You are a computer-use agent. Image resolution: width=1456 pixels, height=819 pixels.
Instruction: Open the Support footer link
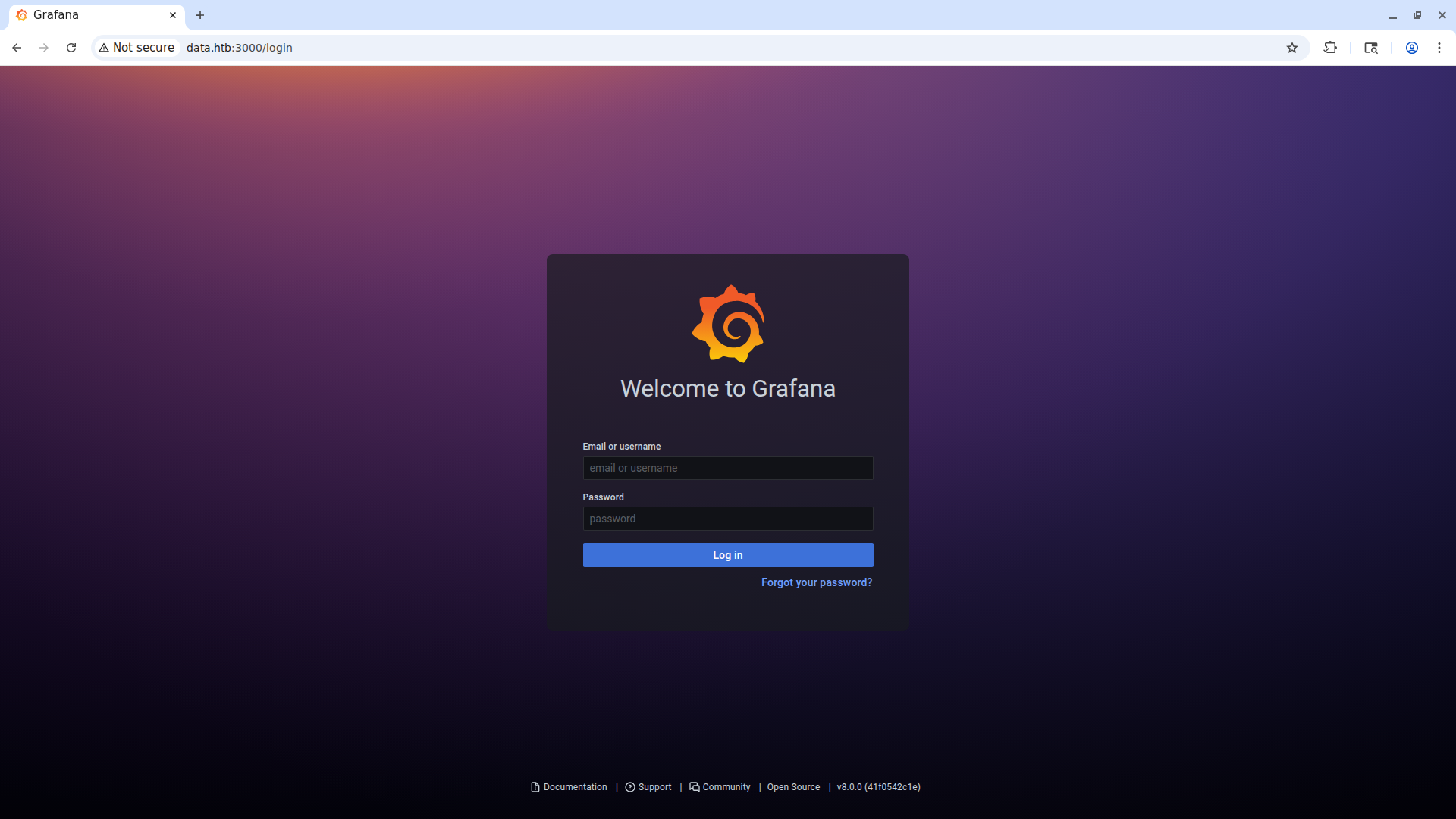[x=648, y=787]
